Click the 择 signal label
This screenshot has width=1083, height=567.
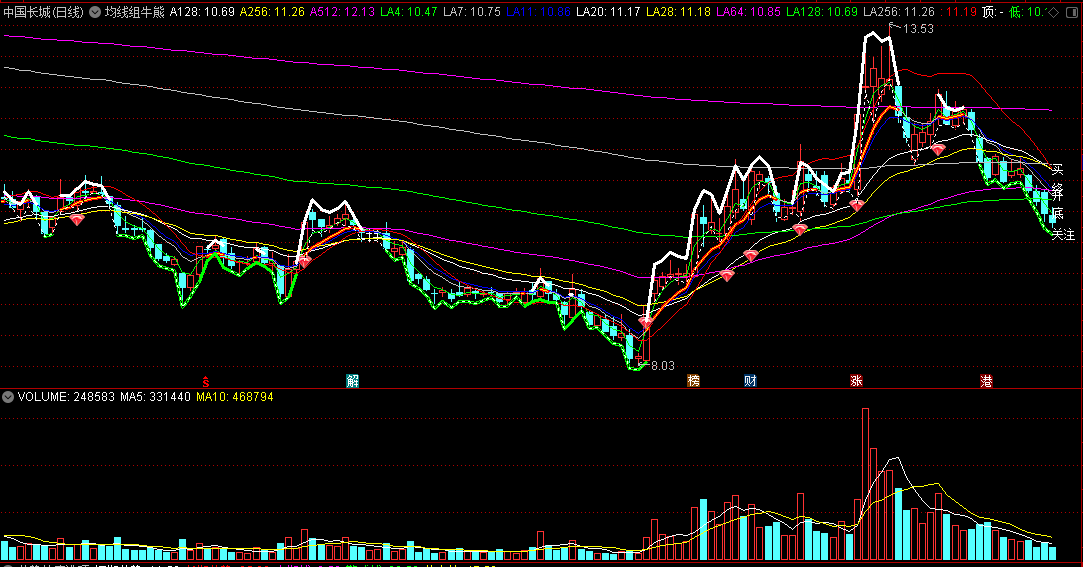[1057, 191]
